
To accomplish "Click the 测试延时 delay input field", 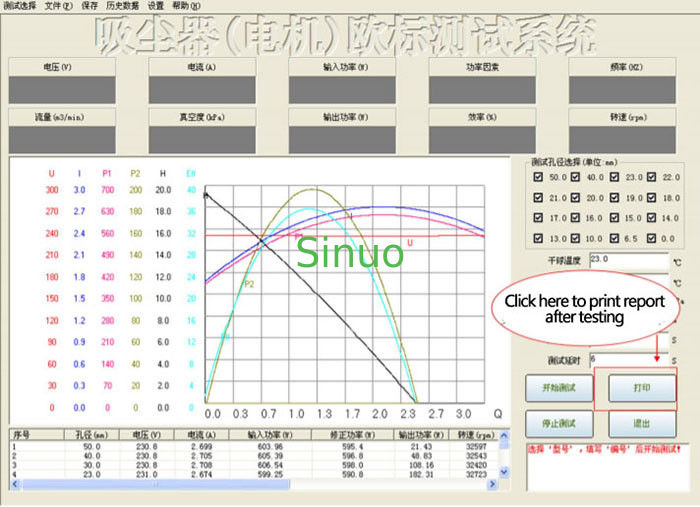I will [x=627, y=357].
